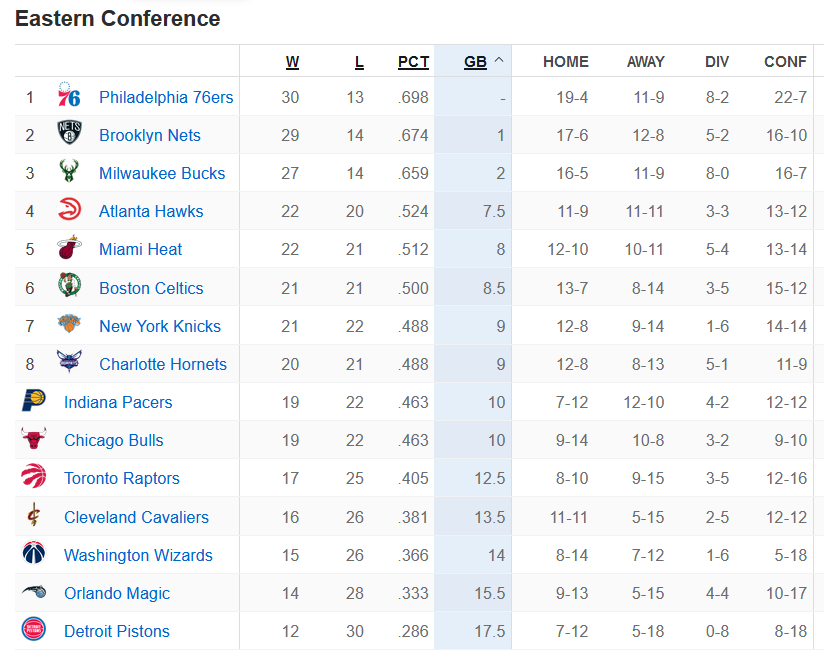Click the Miami Heat logo icon
Image resolution: width=824 pixels, height=660 pixels.
[x=69, y=248]
